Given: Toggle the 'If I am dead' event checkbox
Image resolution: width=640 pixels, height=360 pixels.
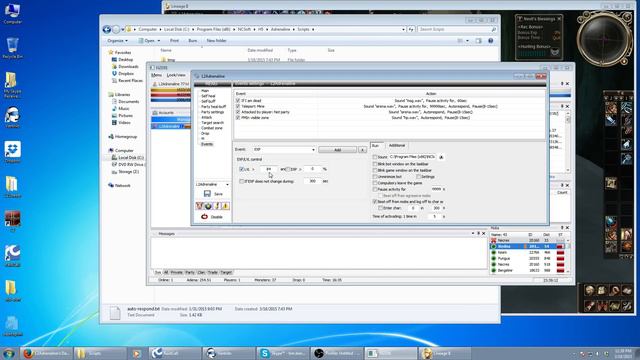Looking at the screenshot, I should coord(238,100).
